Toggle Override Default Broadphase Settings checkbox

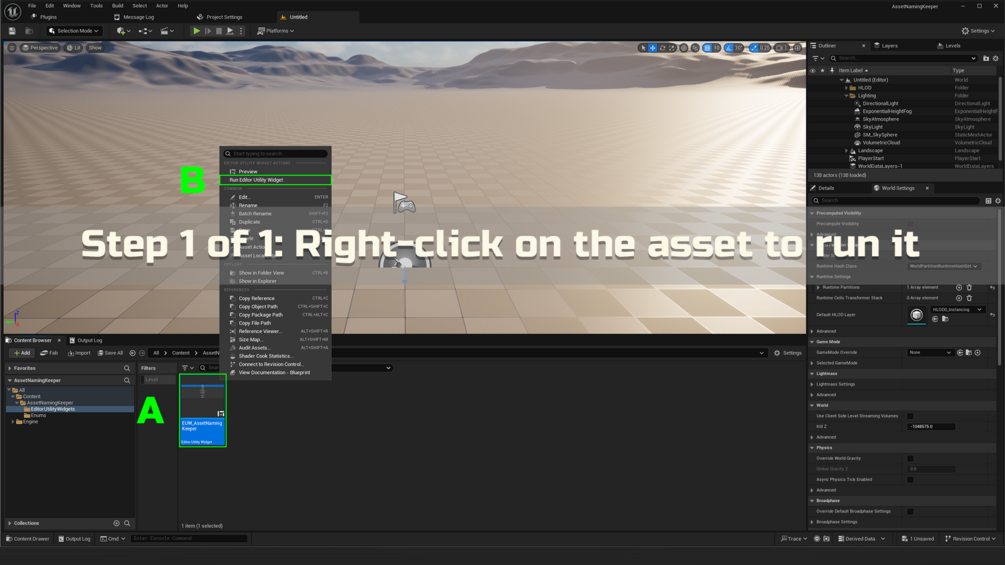(910, 511)
